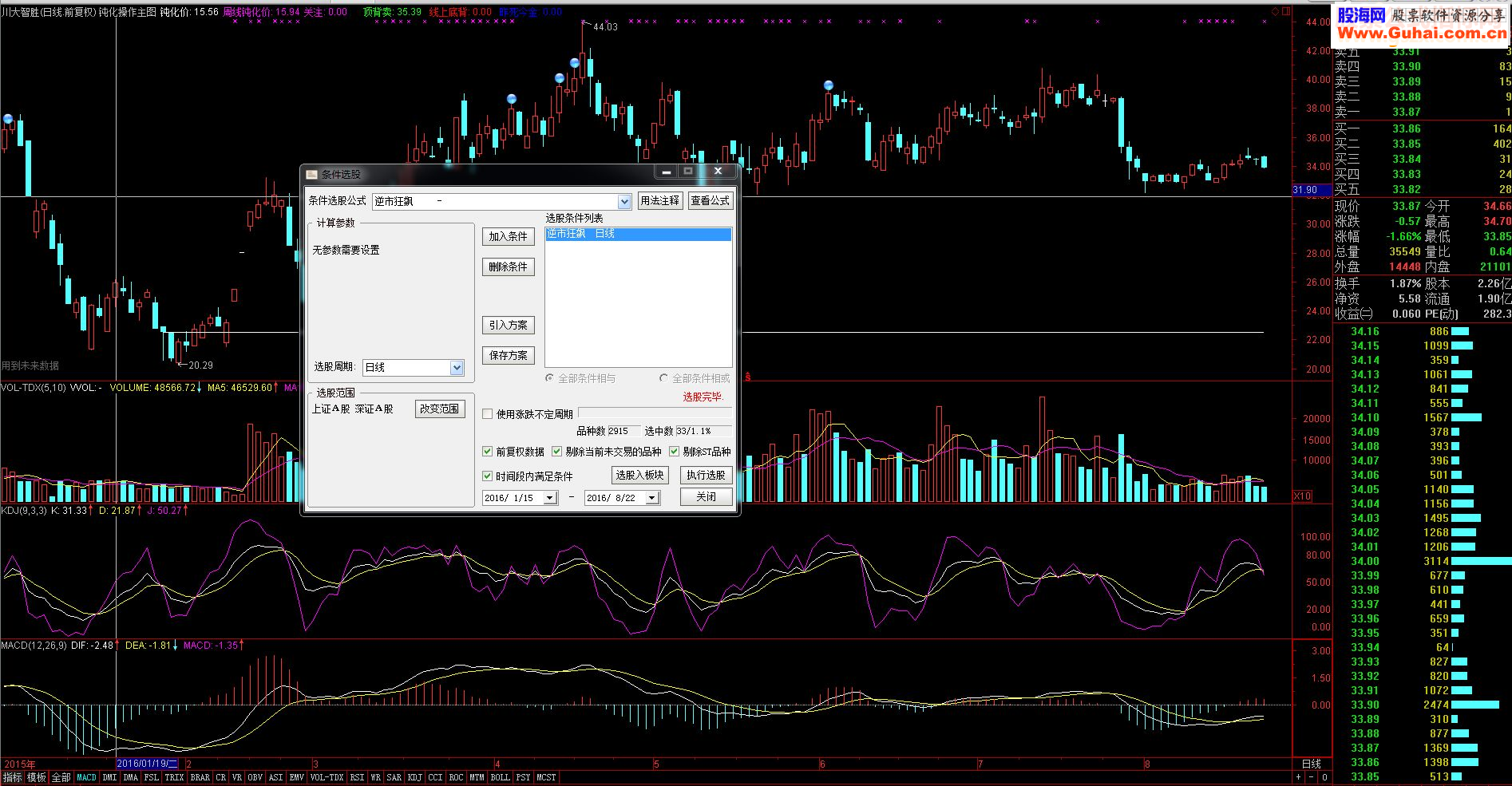Select ROC indicator tab

pyautogui.click(x=457, y=777)
